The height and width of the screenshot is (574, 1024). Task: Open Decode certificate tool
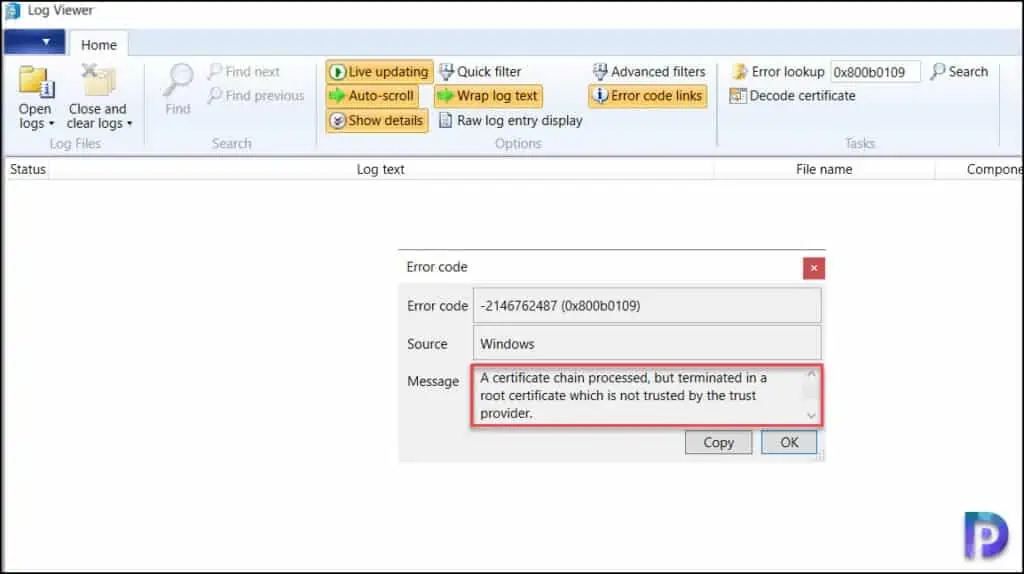tap(792, 96)
